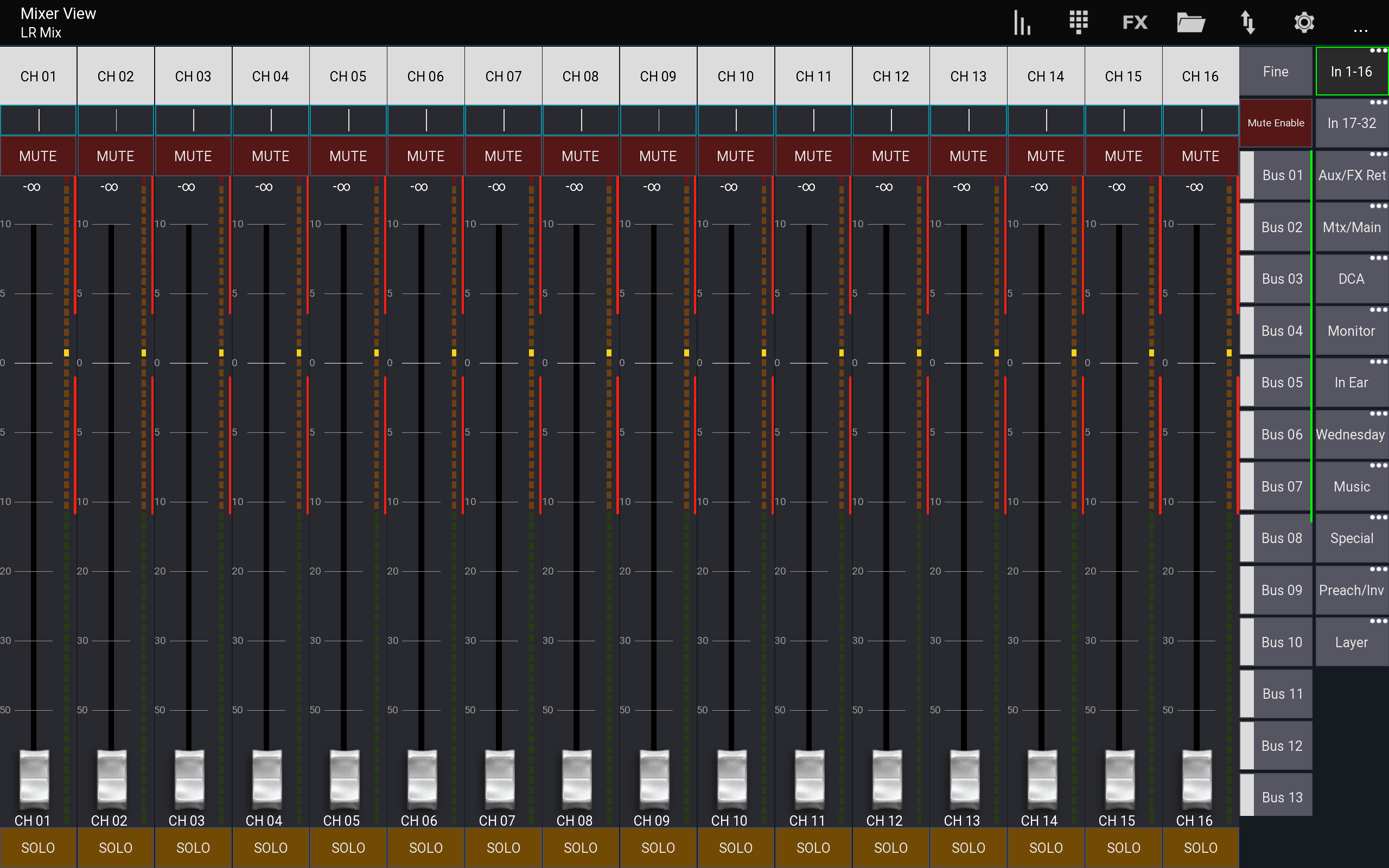Open the overflow menu in the top bar
Image resolution: width=1389 pixels, height=868 pixels.
[1360, 30]
